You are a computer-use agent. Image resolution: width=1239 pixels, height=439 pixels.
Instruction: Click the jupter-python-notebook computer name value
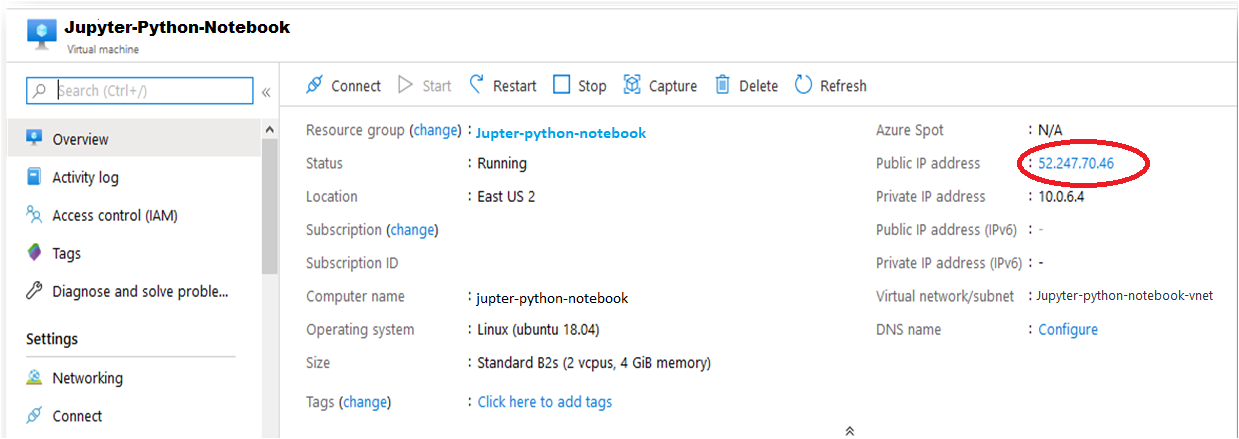(552, 298)
